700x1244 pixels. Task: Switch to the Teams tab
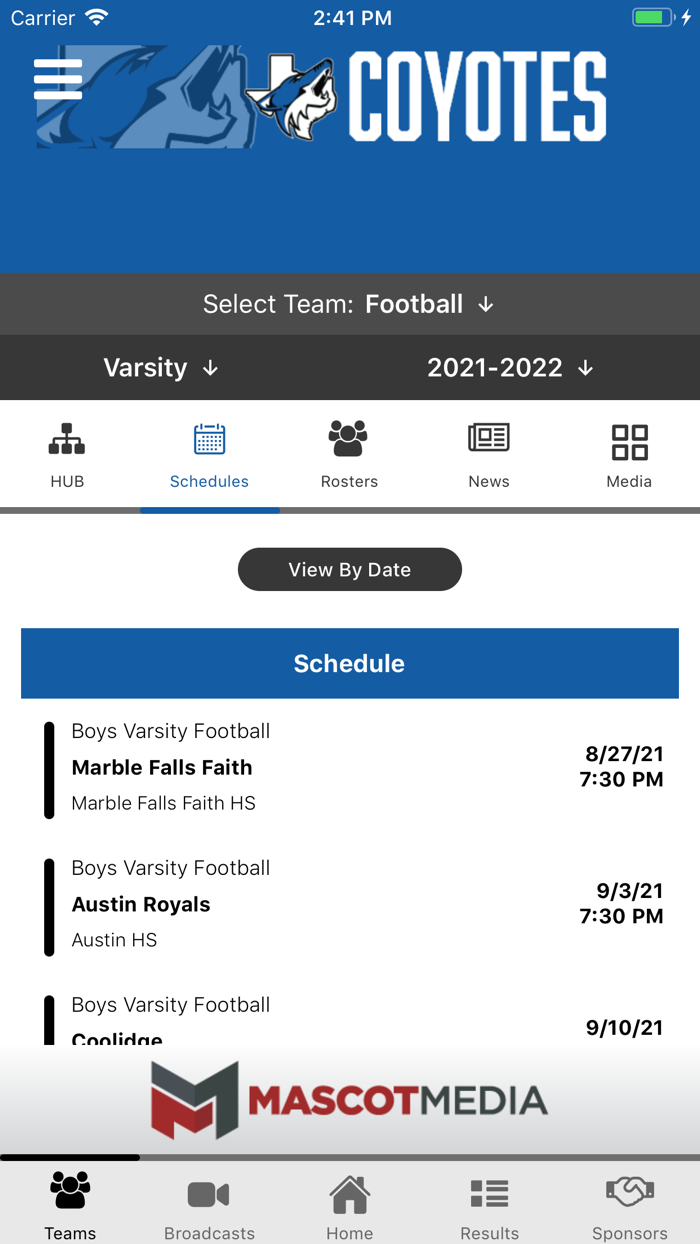(x=69, y=1191)
